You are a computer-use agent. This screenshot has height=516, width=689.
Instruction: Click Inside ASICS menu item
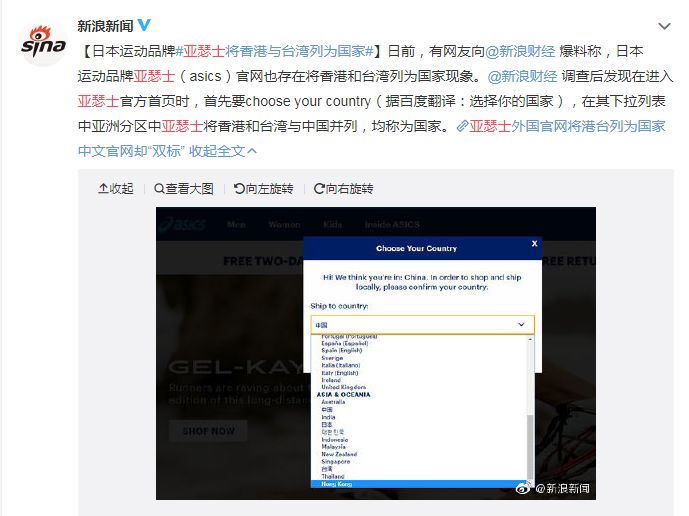tap(392, 225)
